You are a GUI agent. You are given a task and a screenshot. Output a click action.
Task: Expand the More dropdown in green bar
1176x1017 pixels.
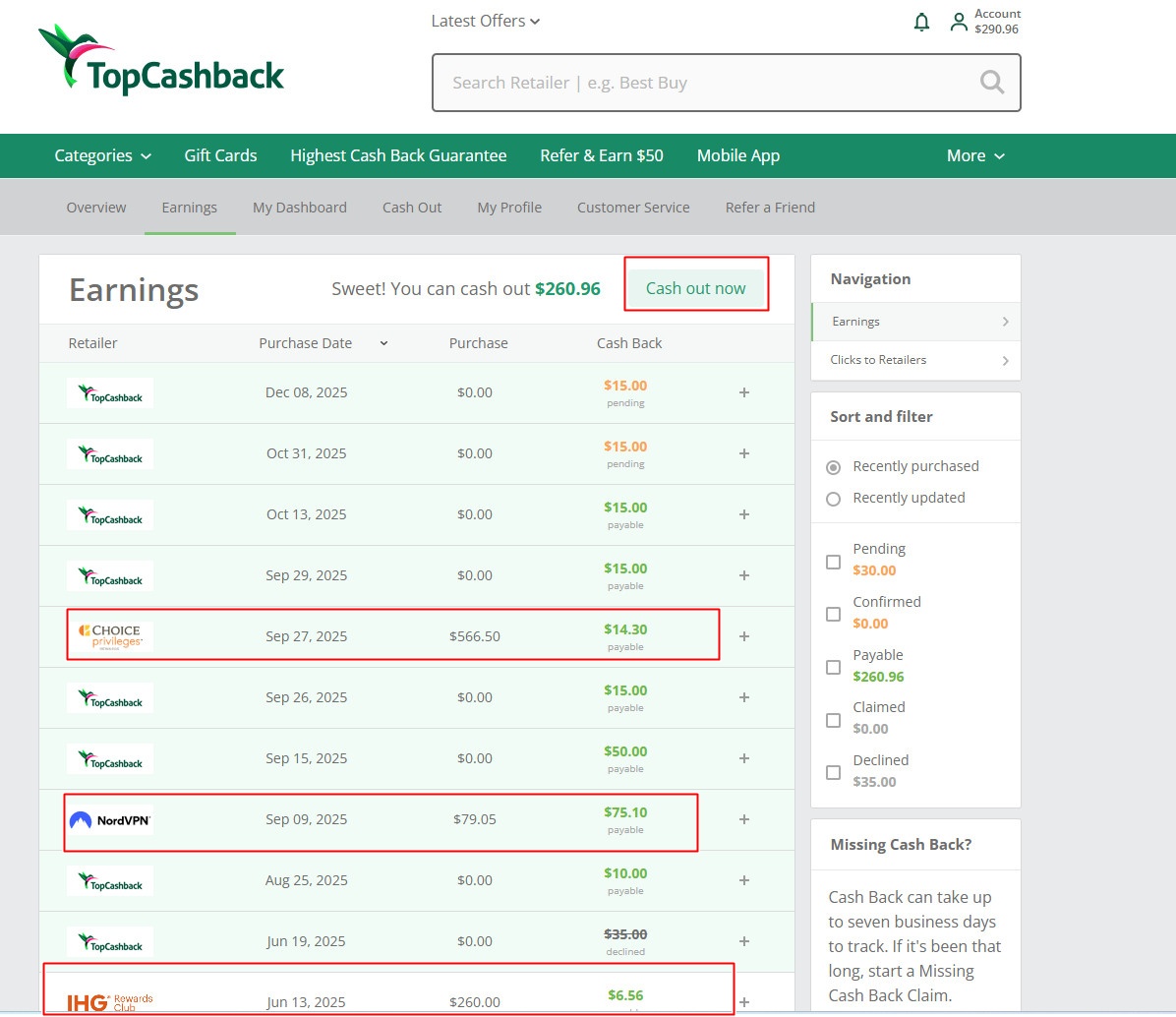[975, 155]
